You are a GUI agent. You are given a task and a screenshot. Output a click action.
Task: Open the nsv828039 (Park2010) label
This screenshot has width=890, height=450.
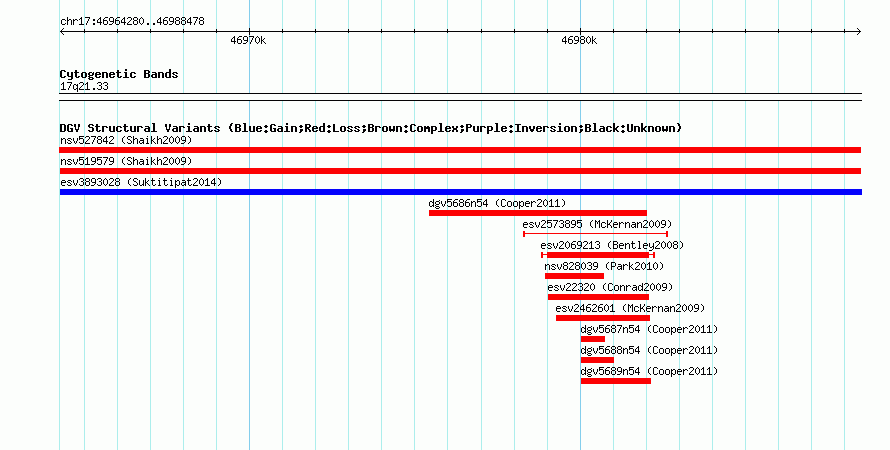tap(604, 266)
